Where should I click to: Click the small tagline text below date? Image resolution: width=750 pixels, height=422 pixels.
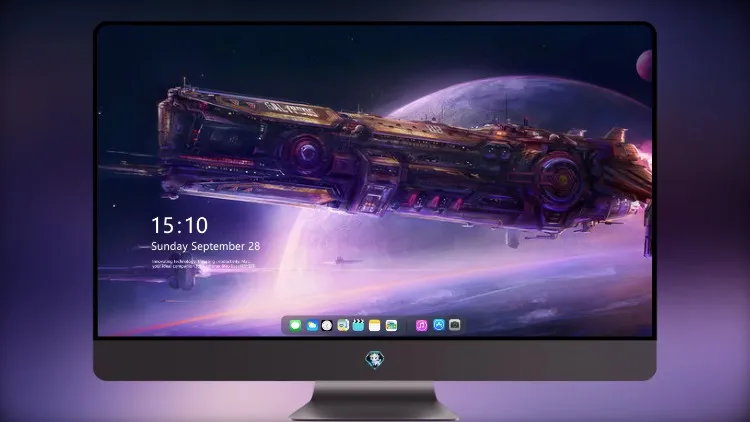203,264
